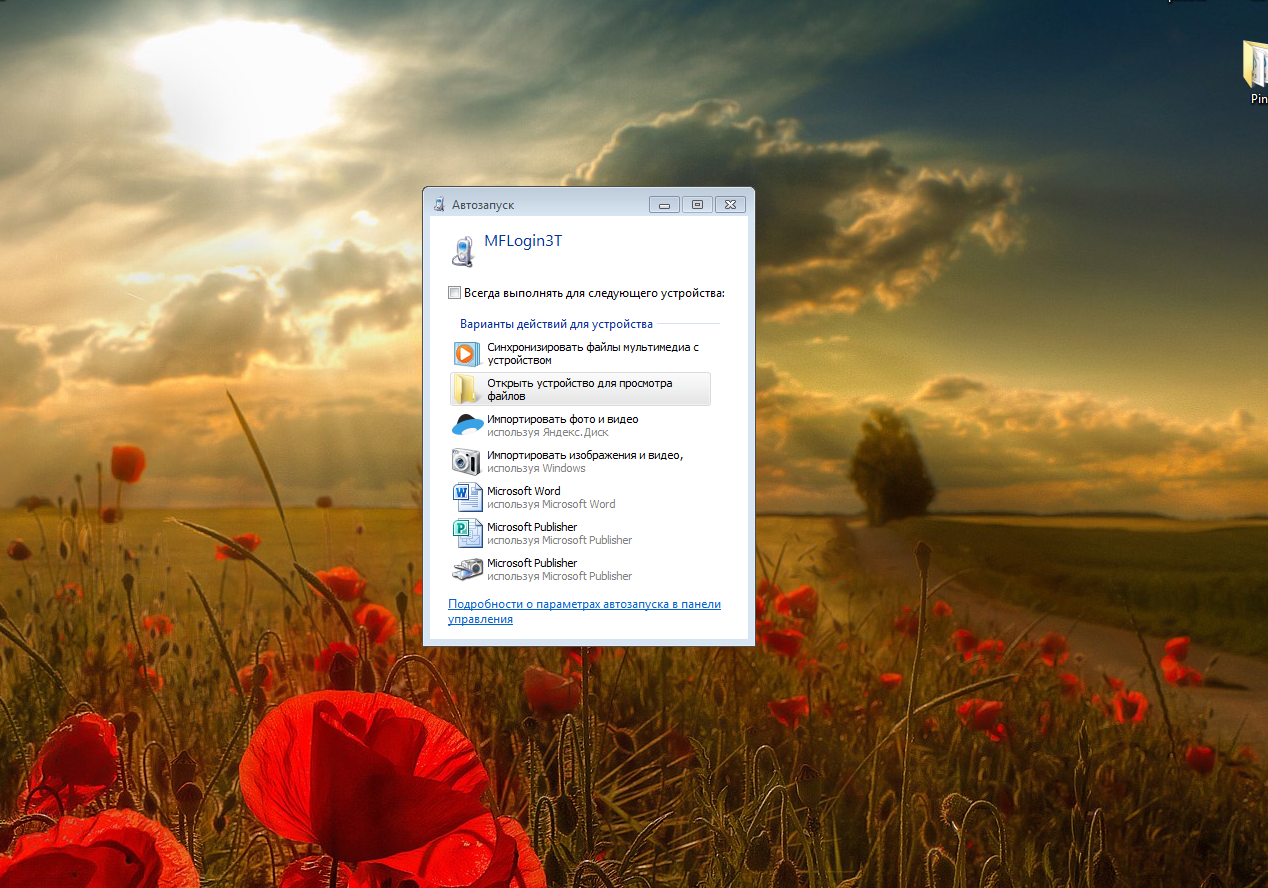Minimize the Автозапуск window
This screenshot has width=1268, height=888.
pos(664,205)
